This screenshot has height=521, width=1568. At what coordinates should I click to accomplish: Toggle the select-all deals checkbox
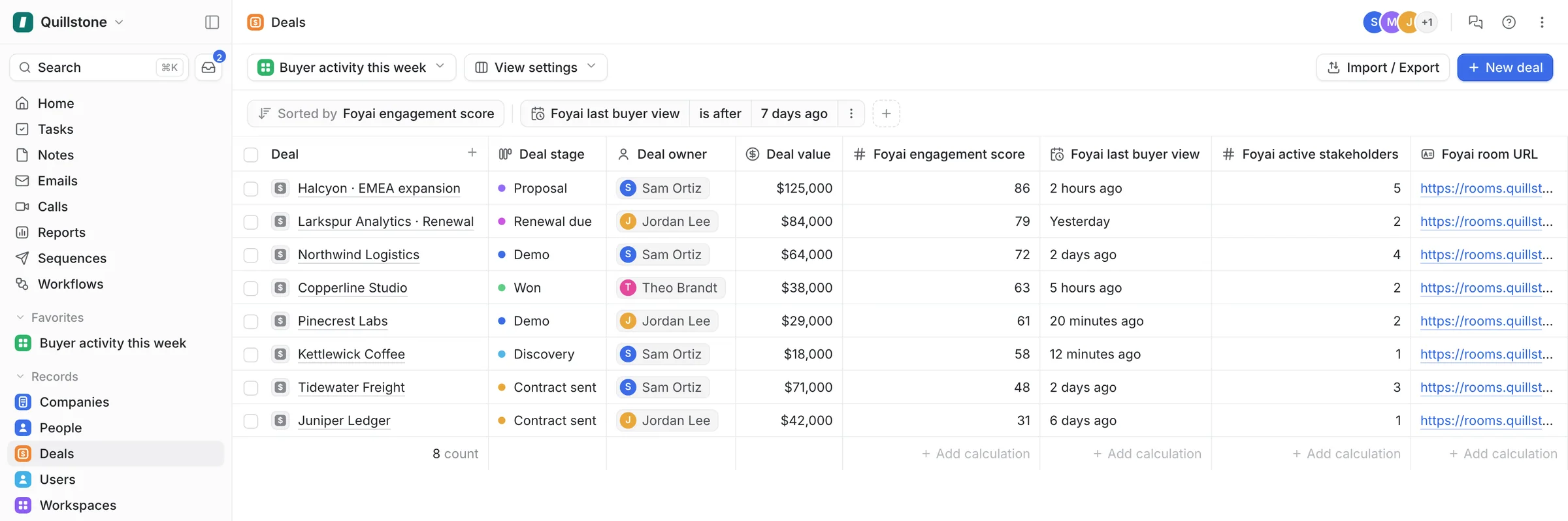click(x=251, y=155)
